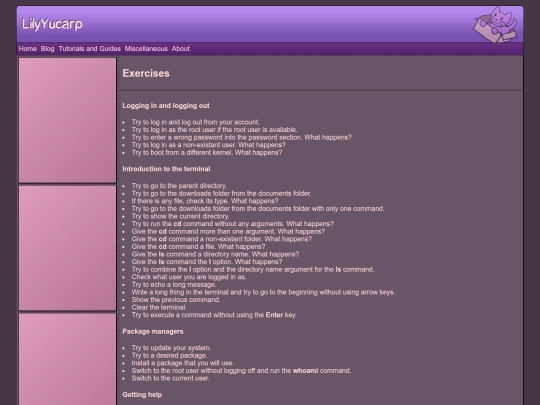Open Tutorials and Guides menu
The width and height of the screenshot is (540, 405).
(x=90, y=49)
